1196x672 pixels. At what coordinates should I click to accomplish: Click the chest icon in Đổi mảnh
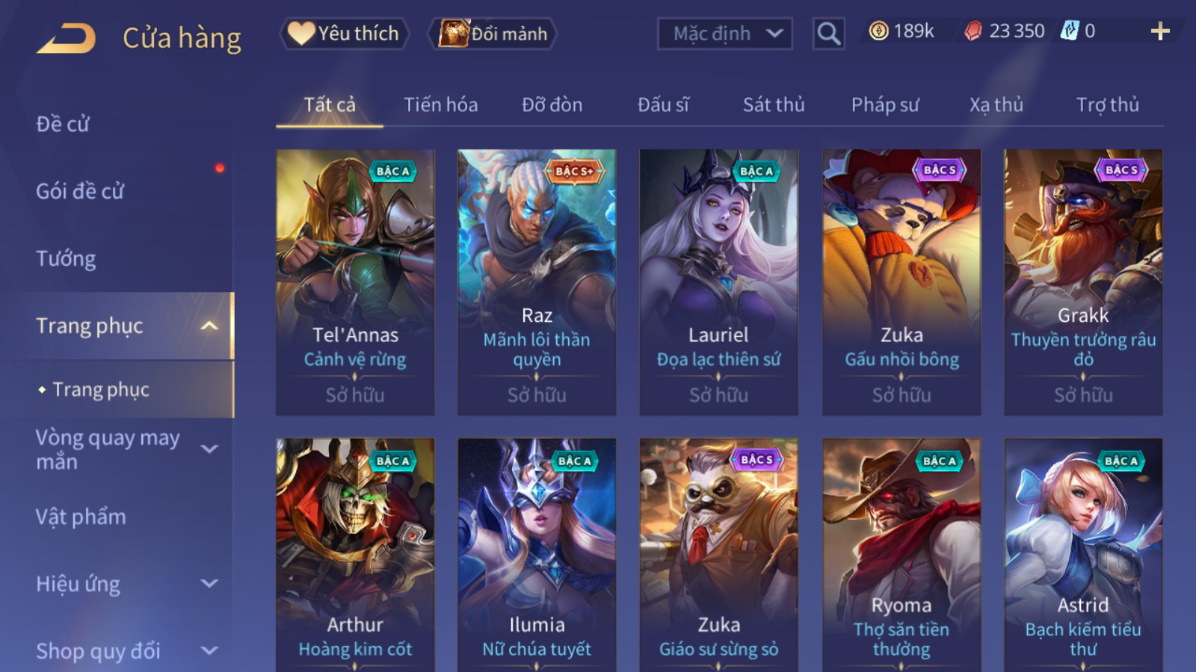453,33
